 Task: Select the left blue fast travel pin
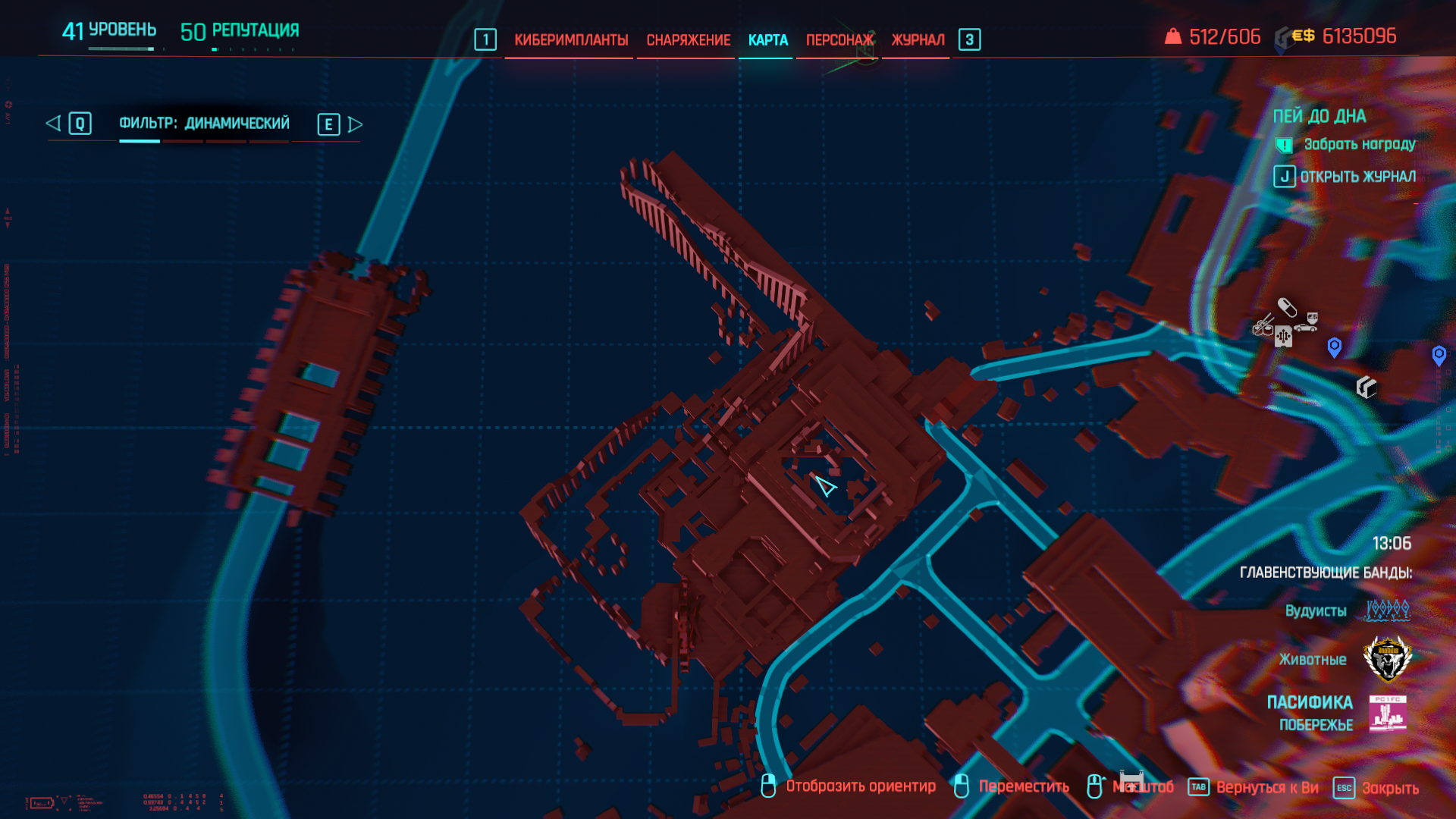(x=1335, y=347)
